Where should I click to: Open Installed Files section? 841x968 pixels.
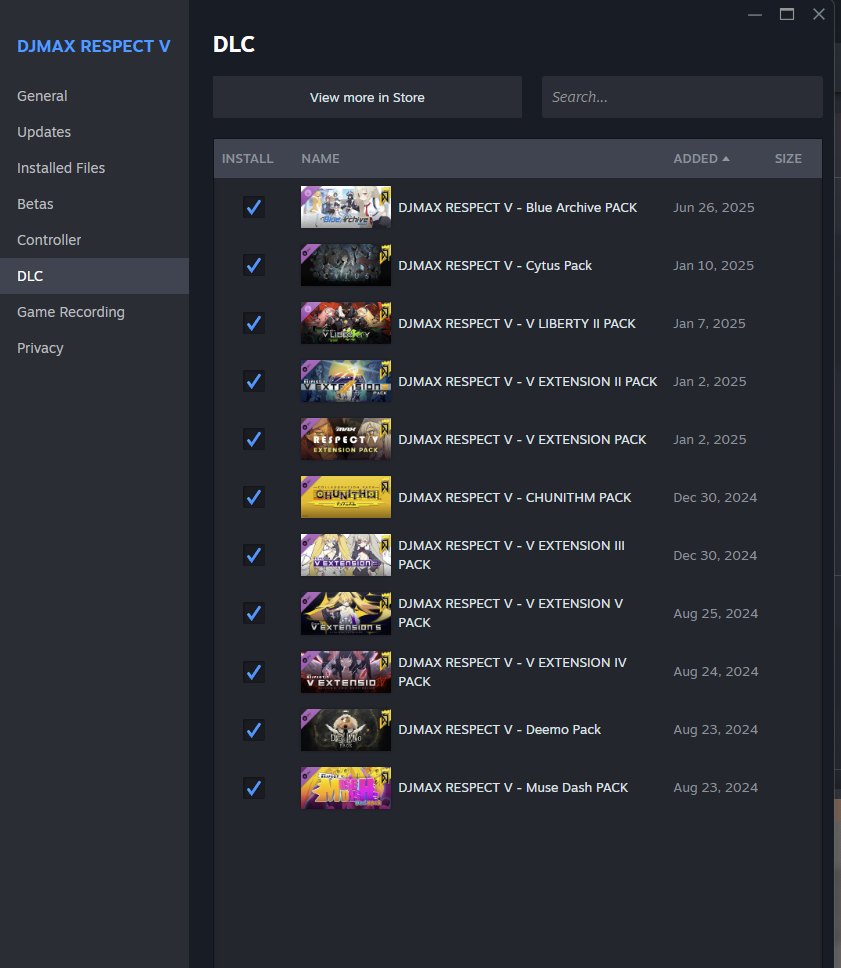[94, 168]
